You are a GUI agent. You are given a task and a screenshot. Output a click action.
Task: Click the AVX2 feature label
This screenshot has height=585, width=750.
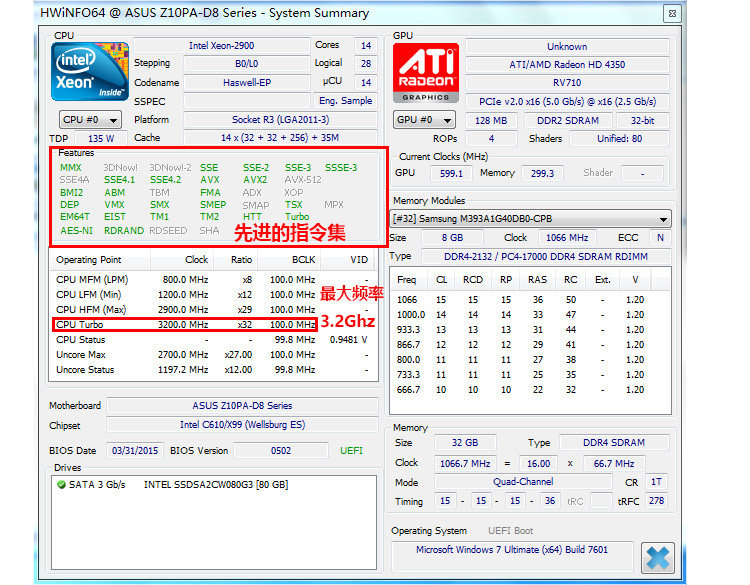coord(255,180)
